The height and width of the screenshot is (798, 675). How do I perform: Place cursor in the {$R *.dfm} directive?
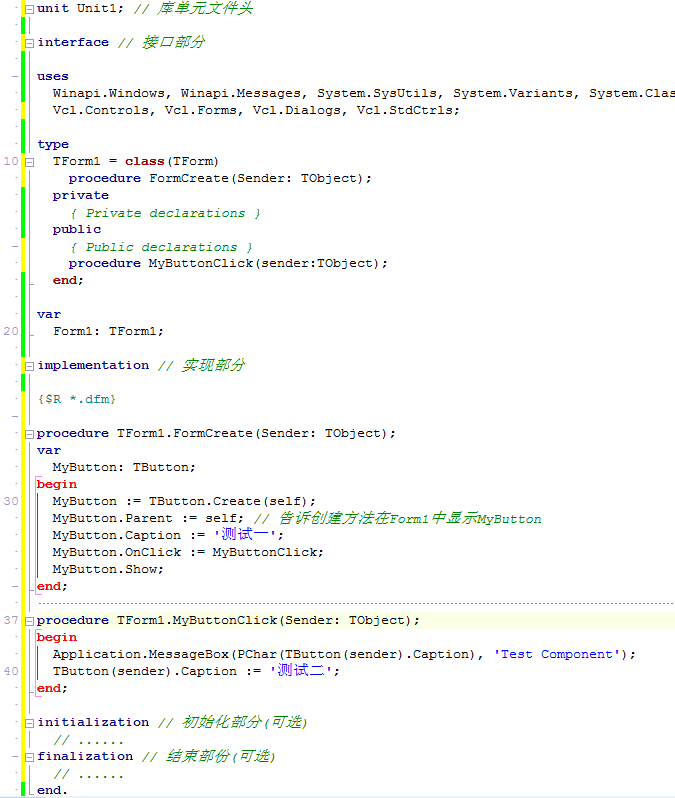pyautogui.click(x=77, y=399)
